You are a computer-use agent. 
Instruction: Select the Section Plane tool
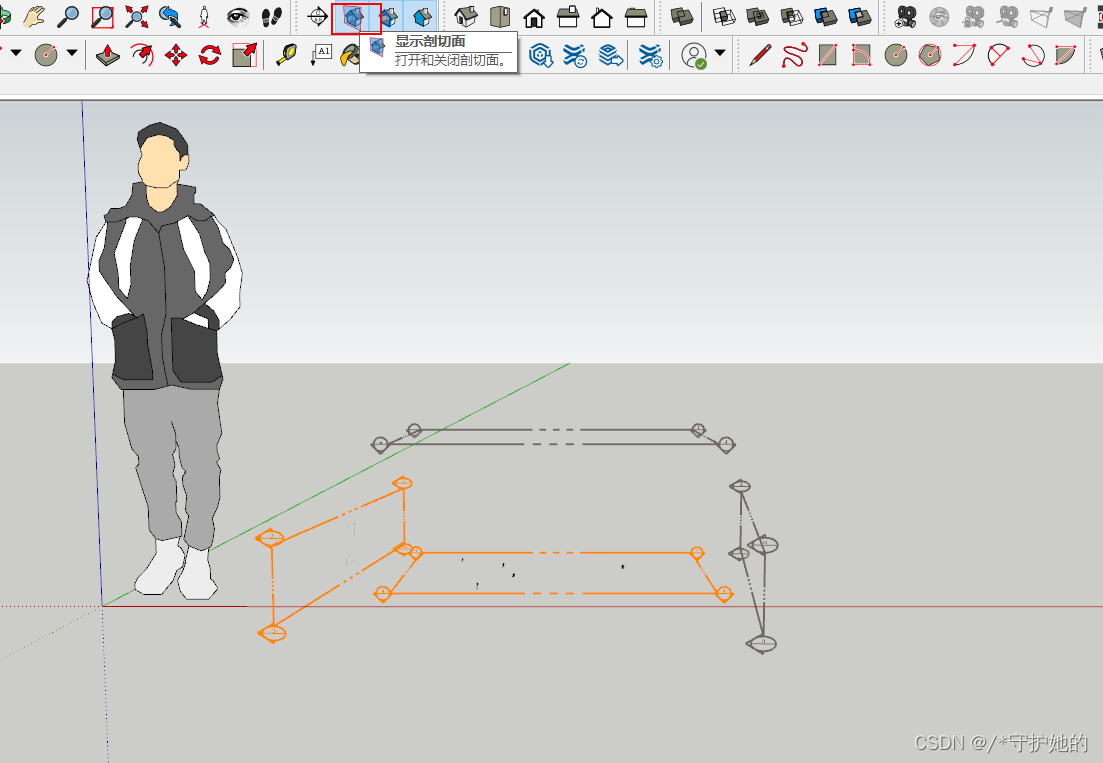point(318,16)
